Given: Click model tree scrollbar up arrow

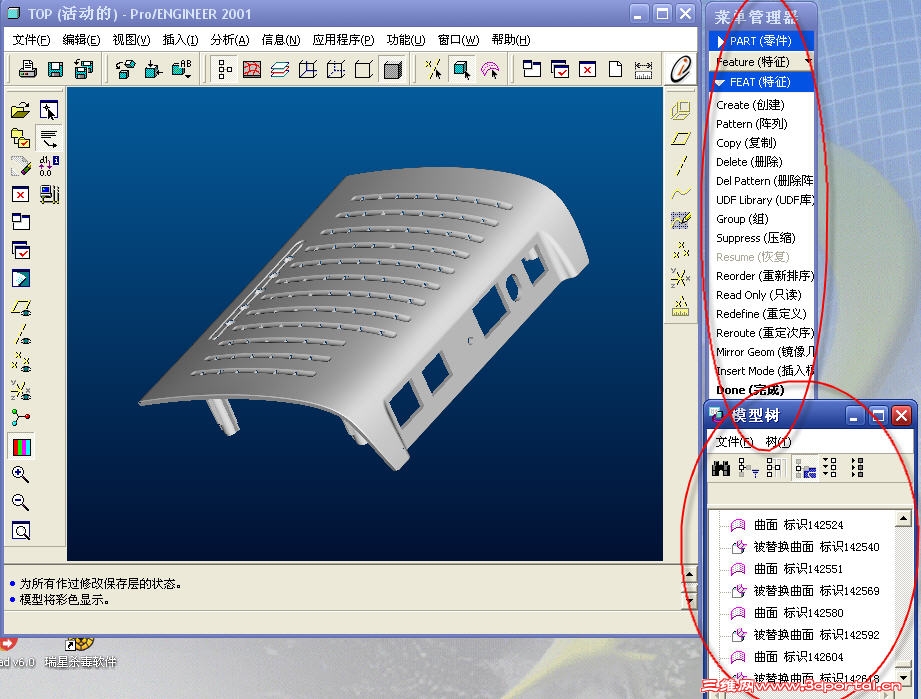Looking at the screenshot, I should [903, 518].
